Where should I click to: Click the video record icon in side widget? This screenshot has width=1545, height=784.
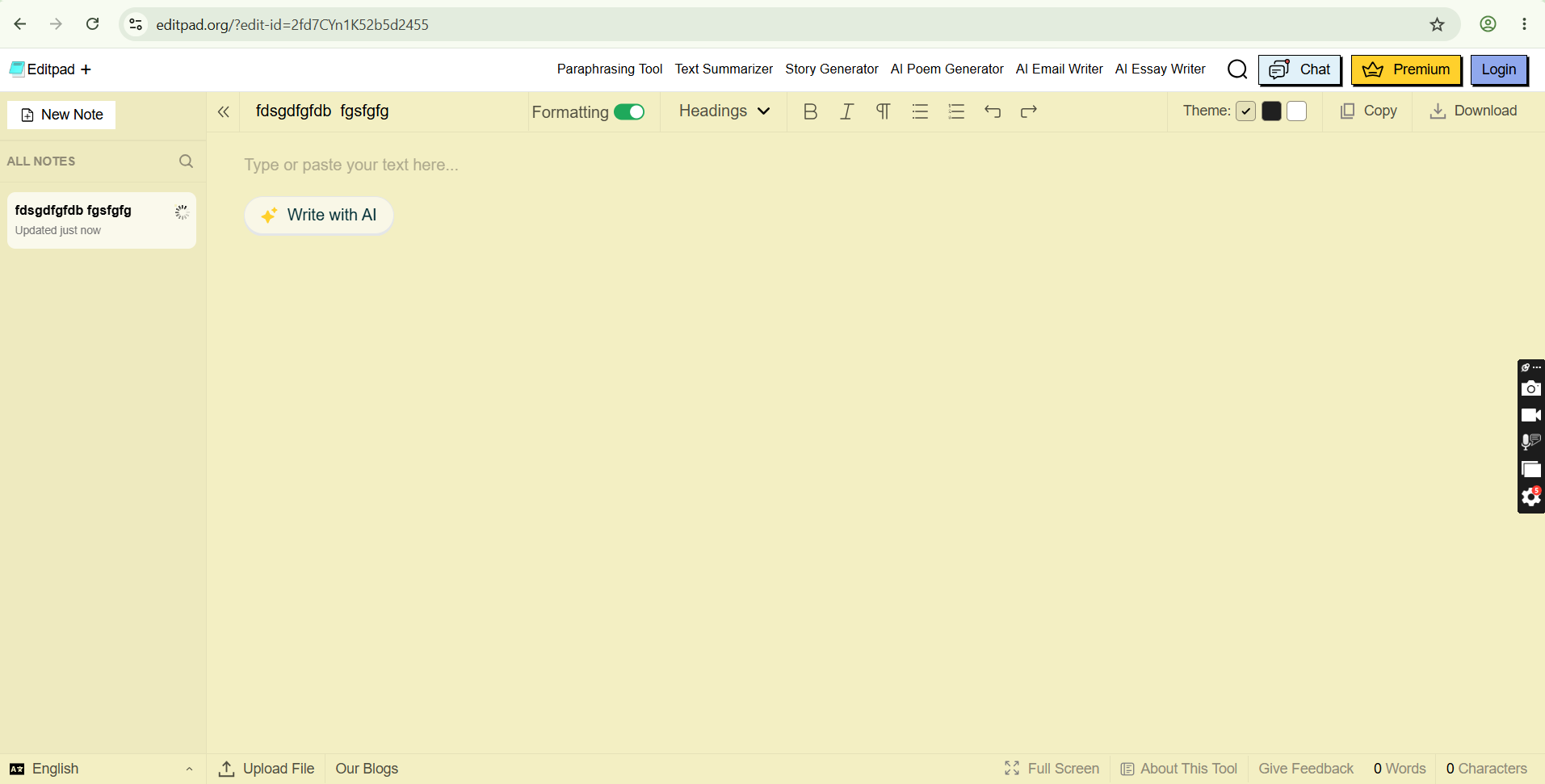[x=1530, y=415]
